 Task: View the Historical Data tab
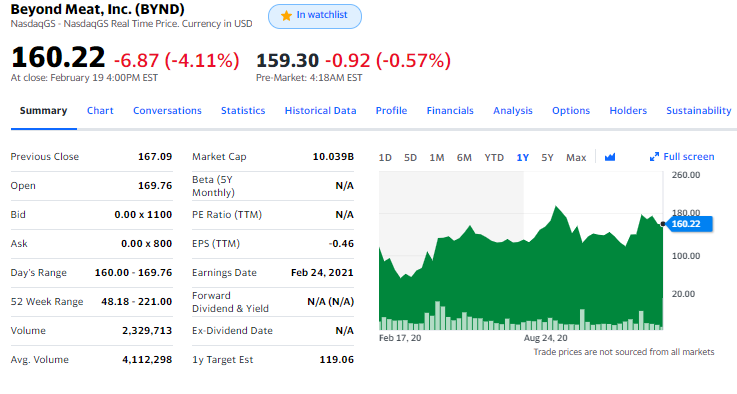(321, 110)
